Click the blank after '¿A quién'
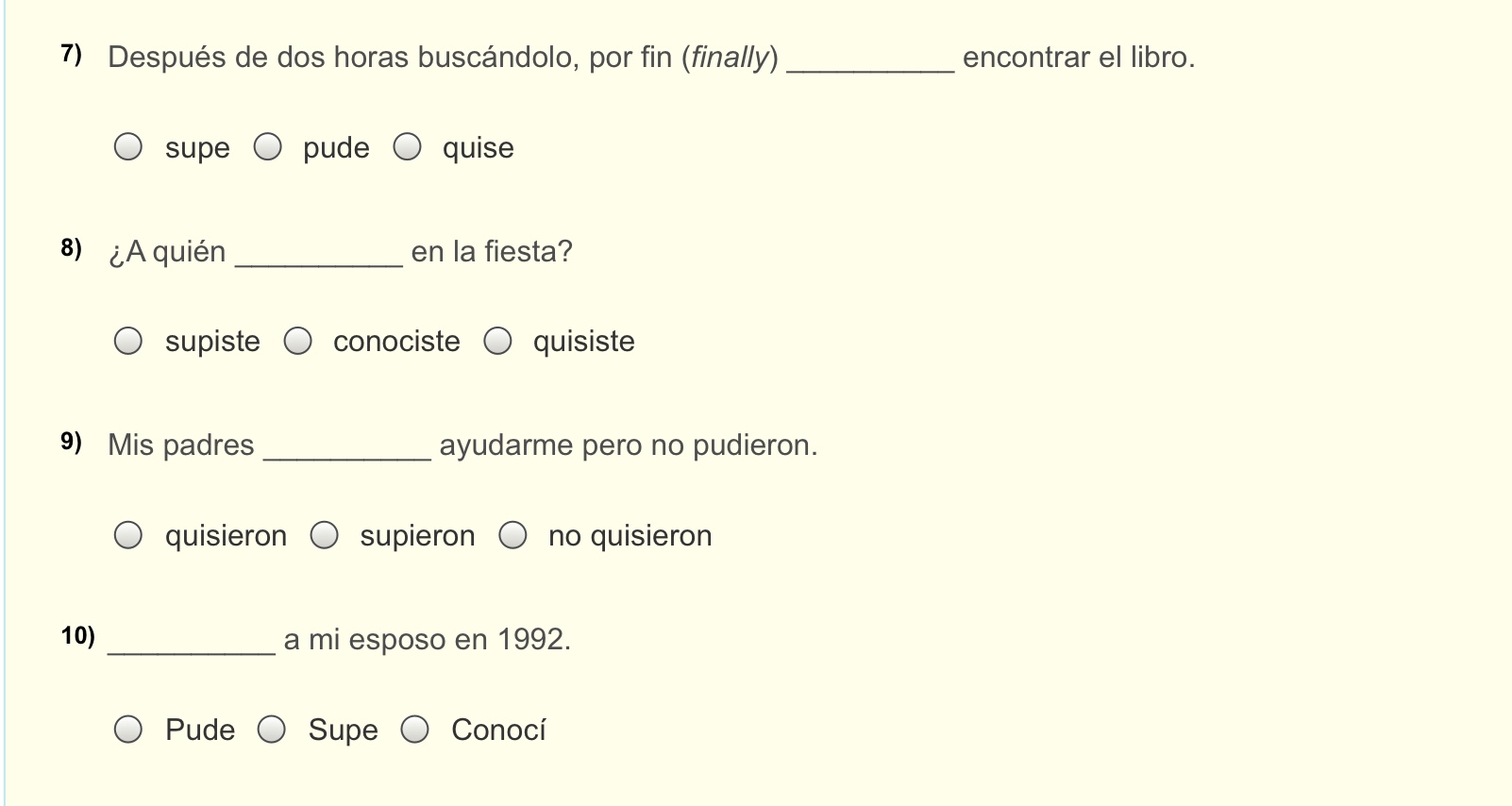1512x806 pixels. 319,255
